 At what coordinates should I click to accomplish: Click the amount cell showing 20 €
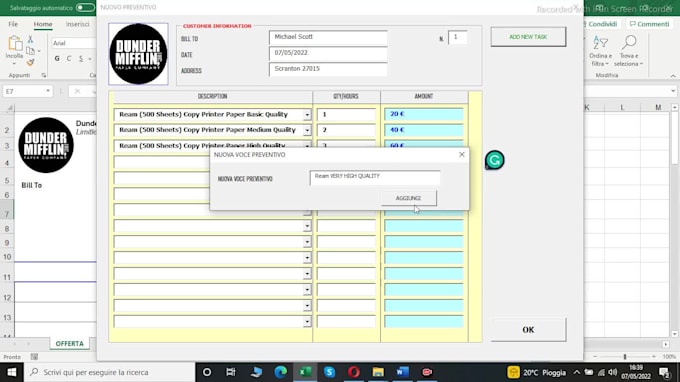[x=424, y=114]
